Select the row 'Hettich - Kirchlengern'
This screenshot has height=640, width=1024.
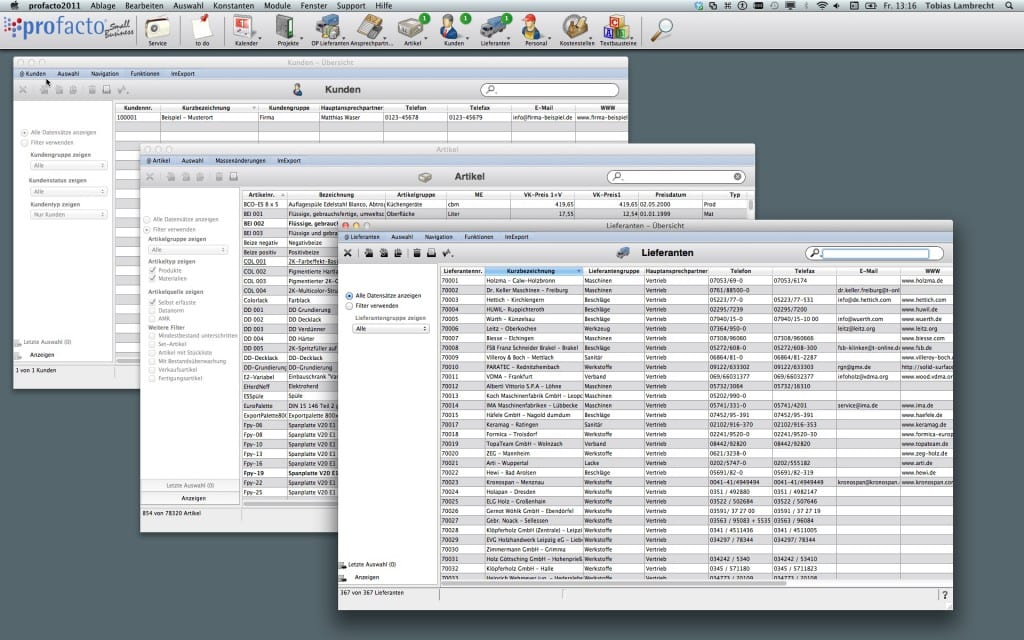696,300
